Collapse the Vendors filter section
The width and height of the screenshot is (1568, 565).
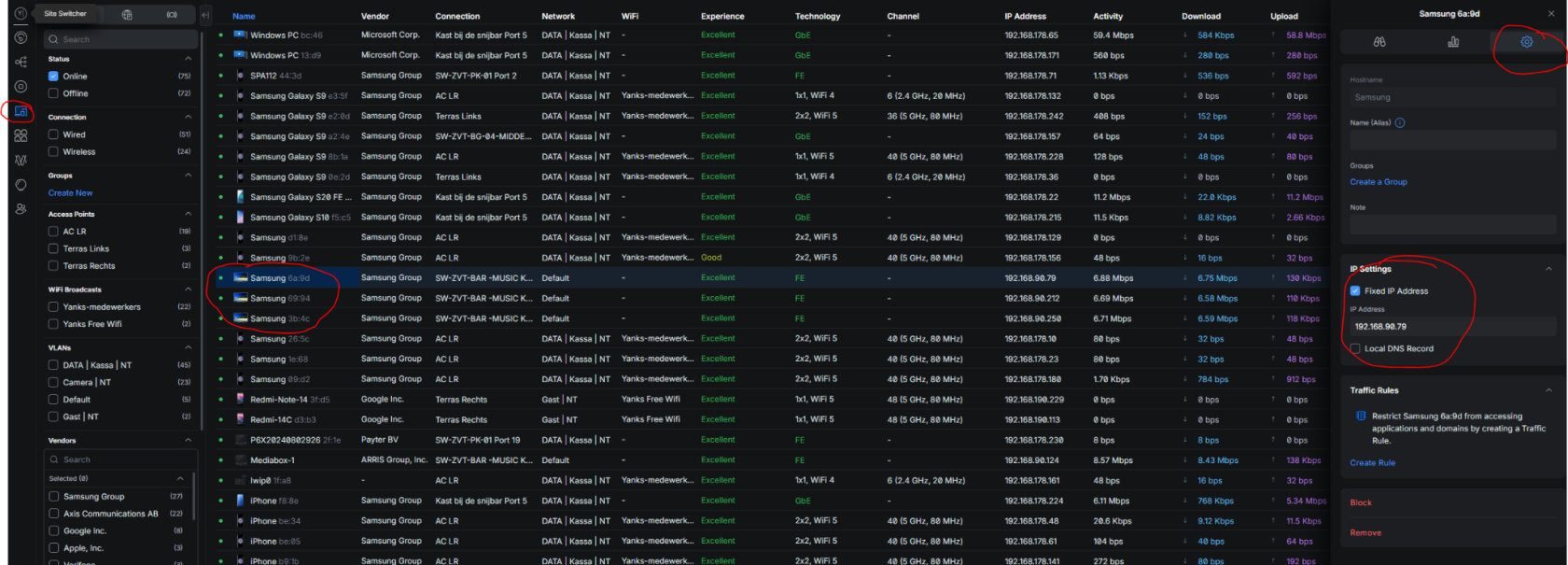click(x=188, y=440)
